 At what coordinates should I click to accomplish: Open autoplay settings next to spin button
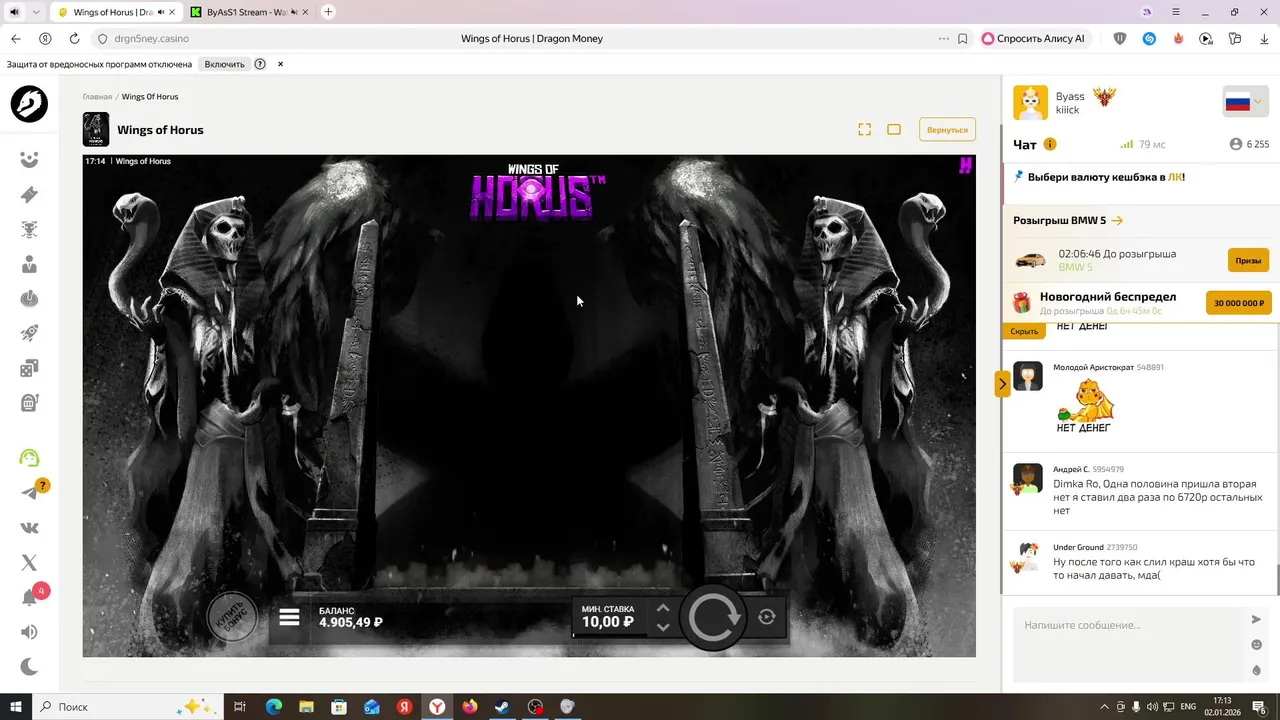click(x=767, y=617)
